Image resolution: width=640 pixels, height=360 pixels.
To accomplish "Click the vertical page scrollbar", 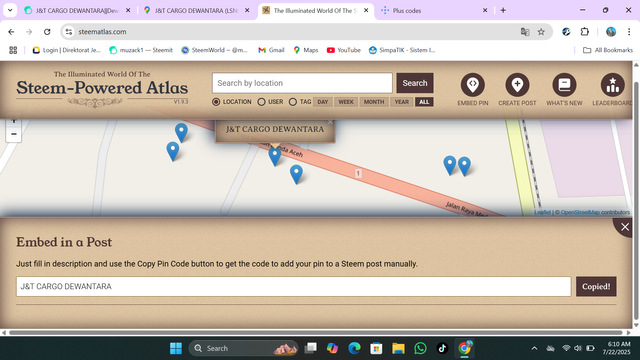I will click(x=636, y=201).
